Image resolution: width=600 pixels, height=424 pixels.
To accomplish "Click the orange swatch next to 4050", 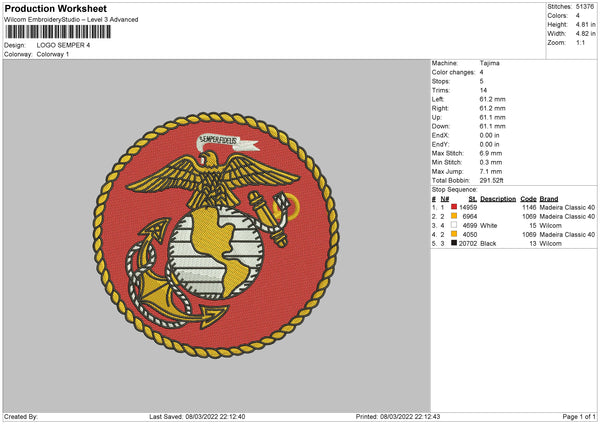I will (454, 234).
